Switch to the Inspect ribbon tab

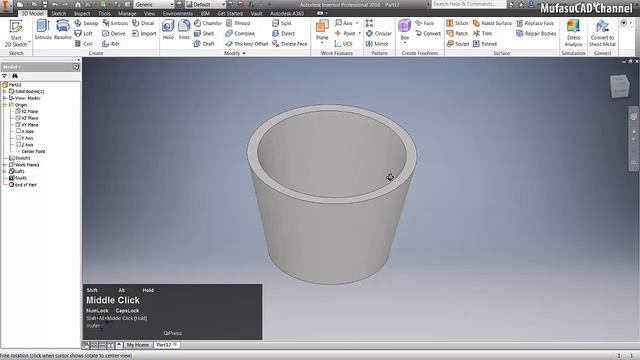click(82, 13)
